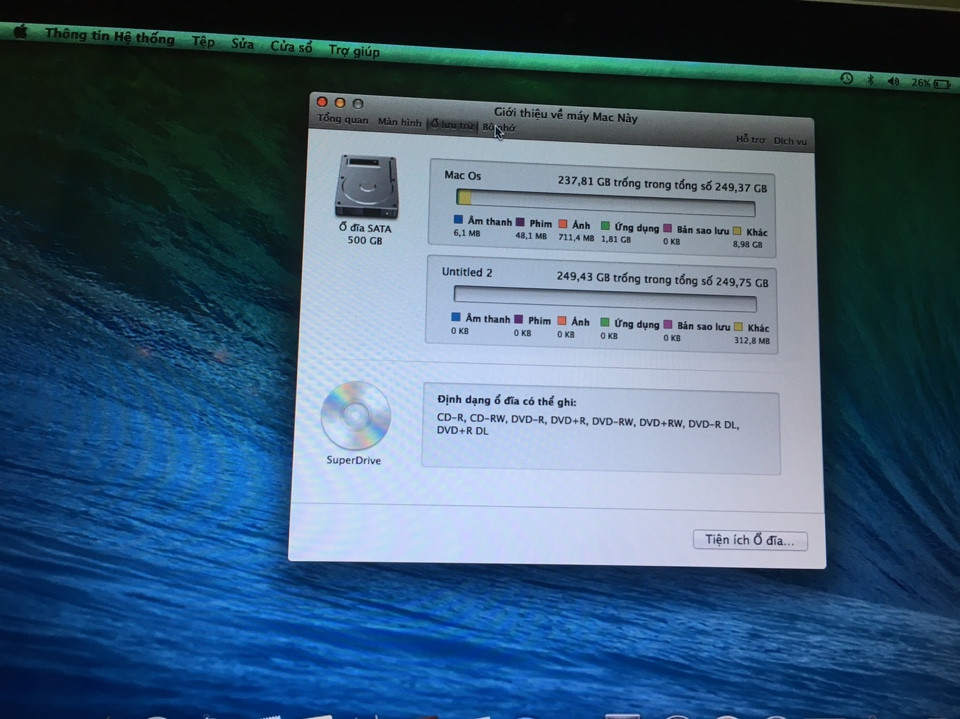Click the blue Âm thanh swatch for Untitled 2
960x719 pixels.
click(x=456, y=317)
